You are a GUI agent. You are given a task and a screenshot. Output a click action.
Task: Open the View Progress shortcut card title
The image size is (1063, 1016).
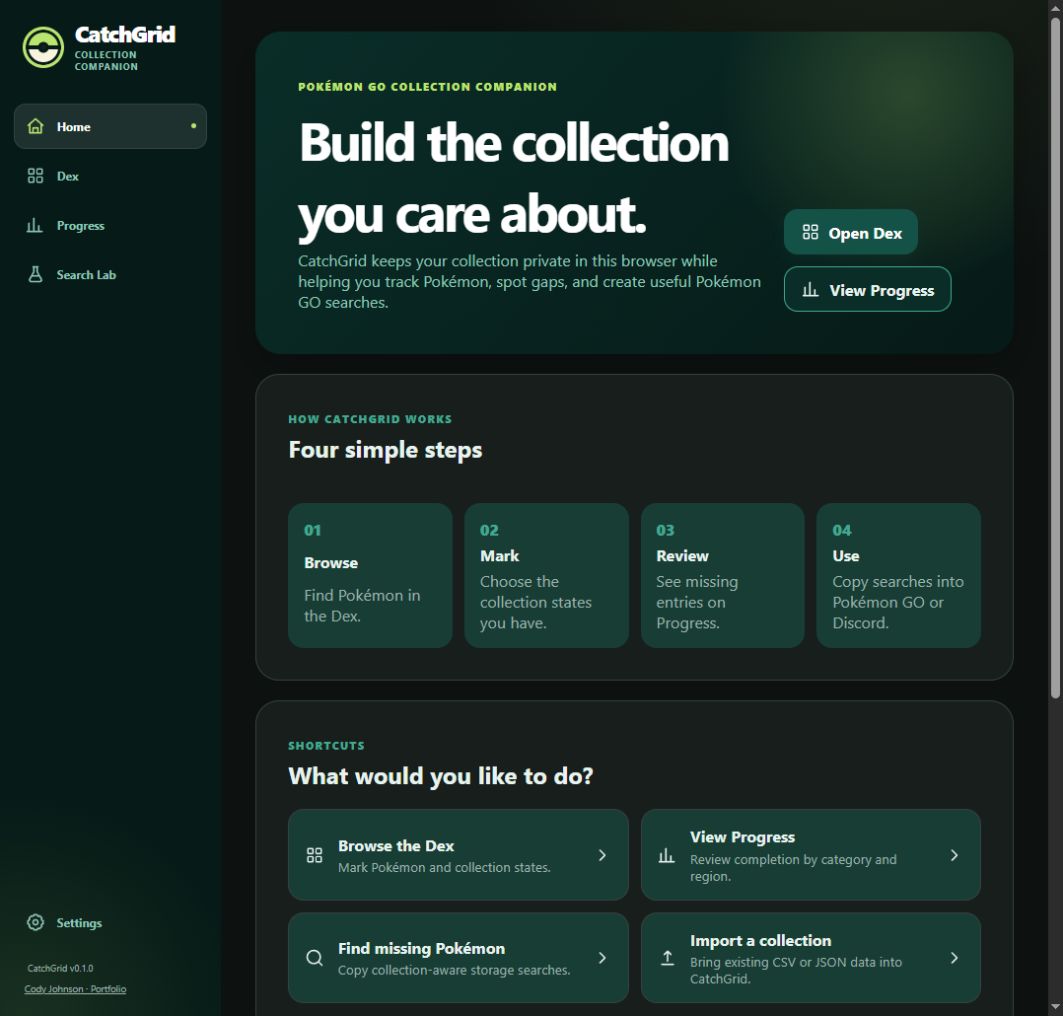tap(742, 837)
